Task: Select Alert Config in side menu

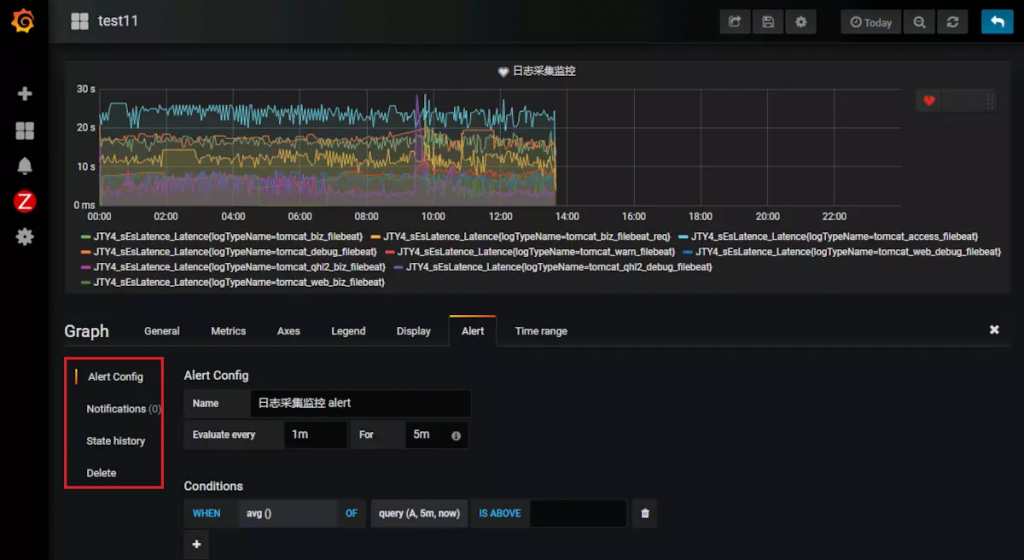Action: pos(115,377)
